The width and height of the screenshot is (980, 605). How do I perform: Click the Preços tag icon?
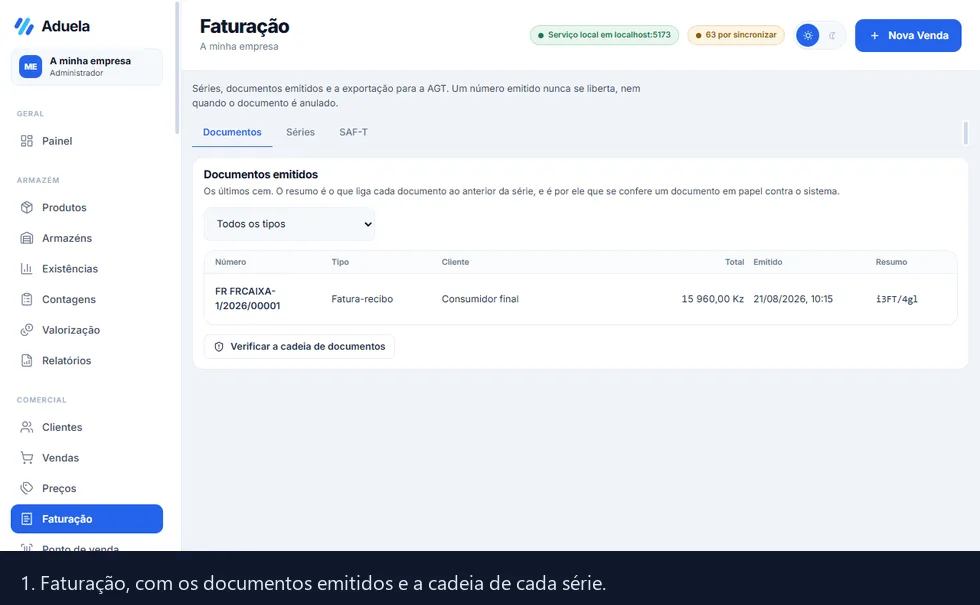click(x=26, y=489)
